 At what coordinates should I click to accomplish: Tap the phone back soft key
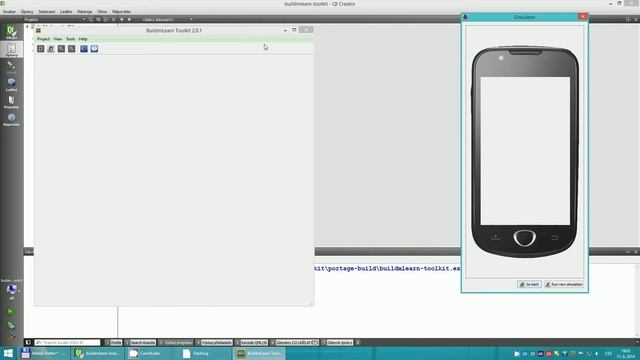[x=554, y=237]
